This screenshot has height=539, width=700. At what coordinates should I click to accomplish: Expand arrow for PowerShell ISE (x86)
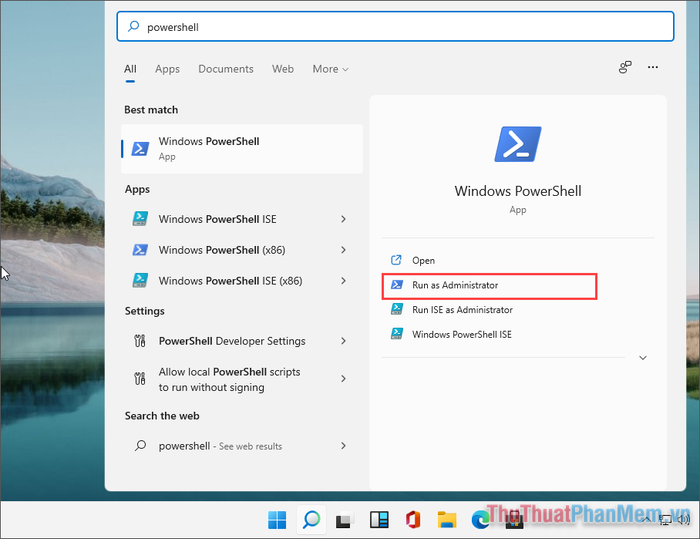pyautogui.click(x=343, y=280)
